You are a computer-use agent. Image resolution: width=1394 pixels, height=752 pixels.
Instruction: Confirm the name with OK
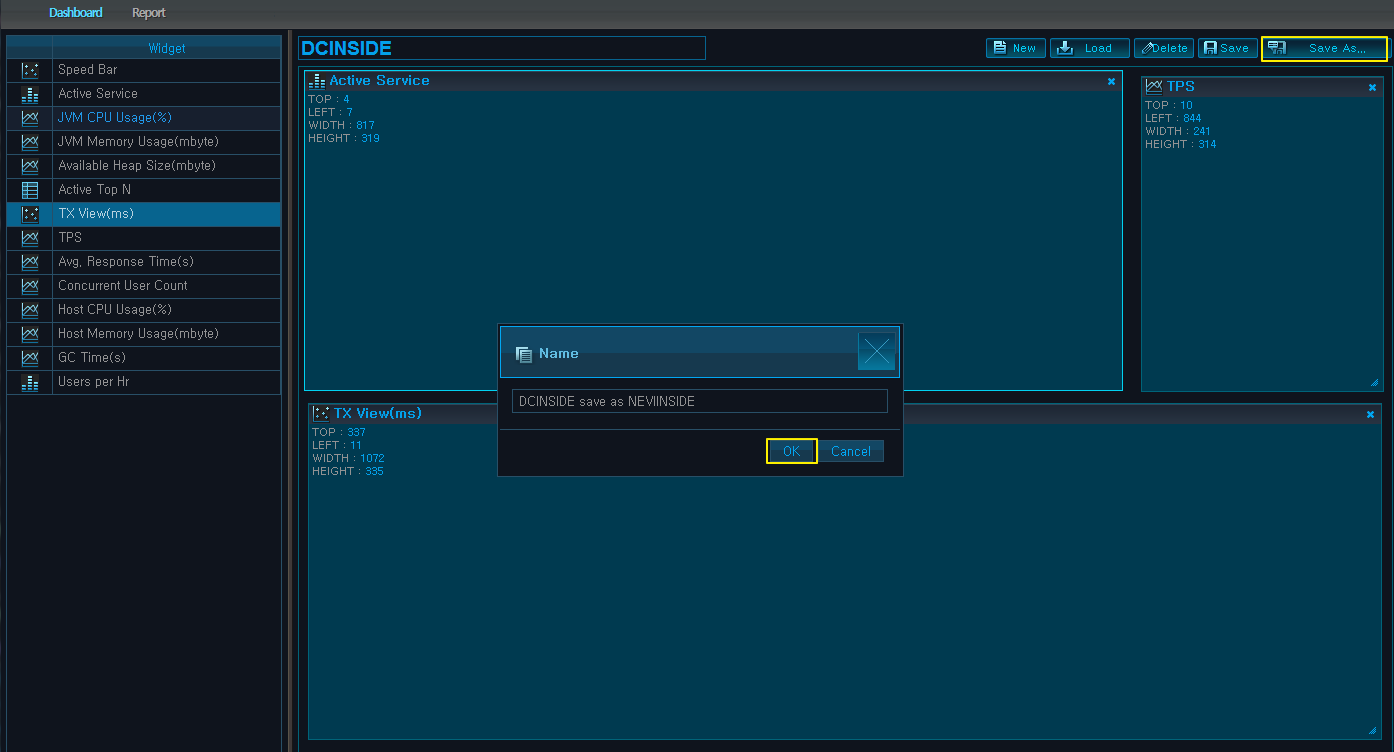[792, 451]
